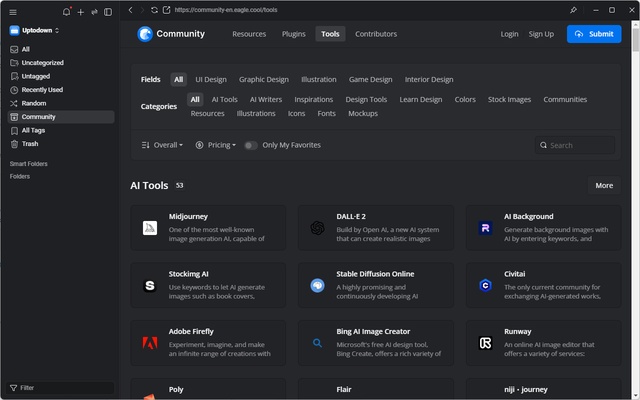
Task: Open Random in sidebar
Action: pyautogui.click(x=61, y=103)
